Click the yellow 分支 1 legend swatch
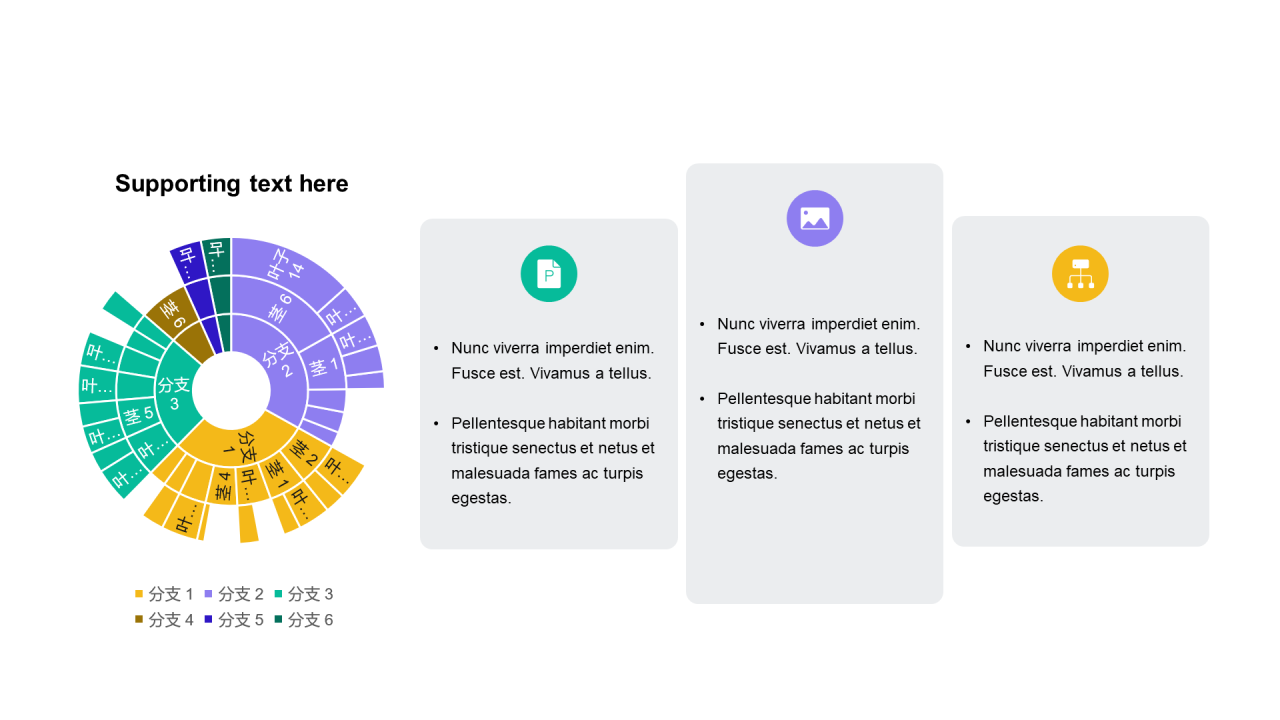The height and width of the screenshot is (720, 1280). 139,594
